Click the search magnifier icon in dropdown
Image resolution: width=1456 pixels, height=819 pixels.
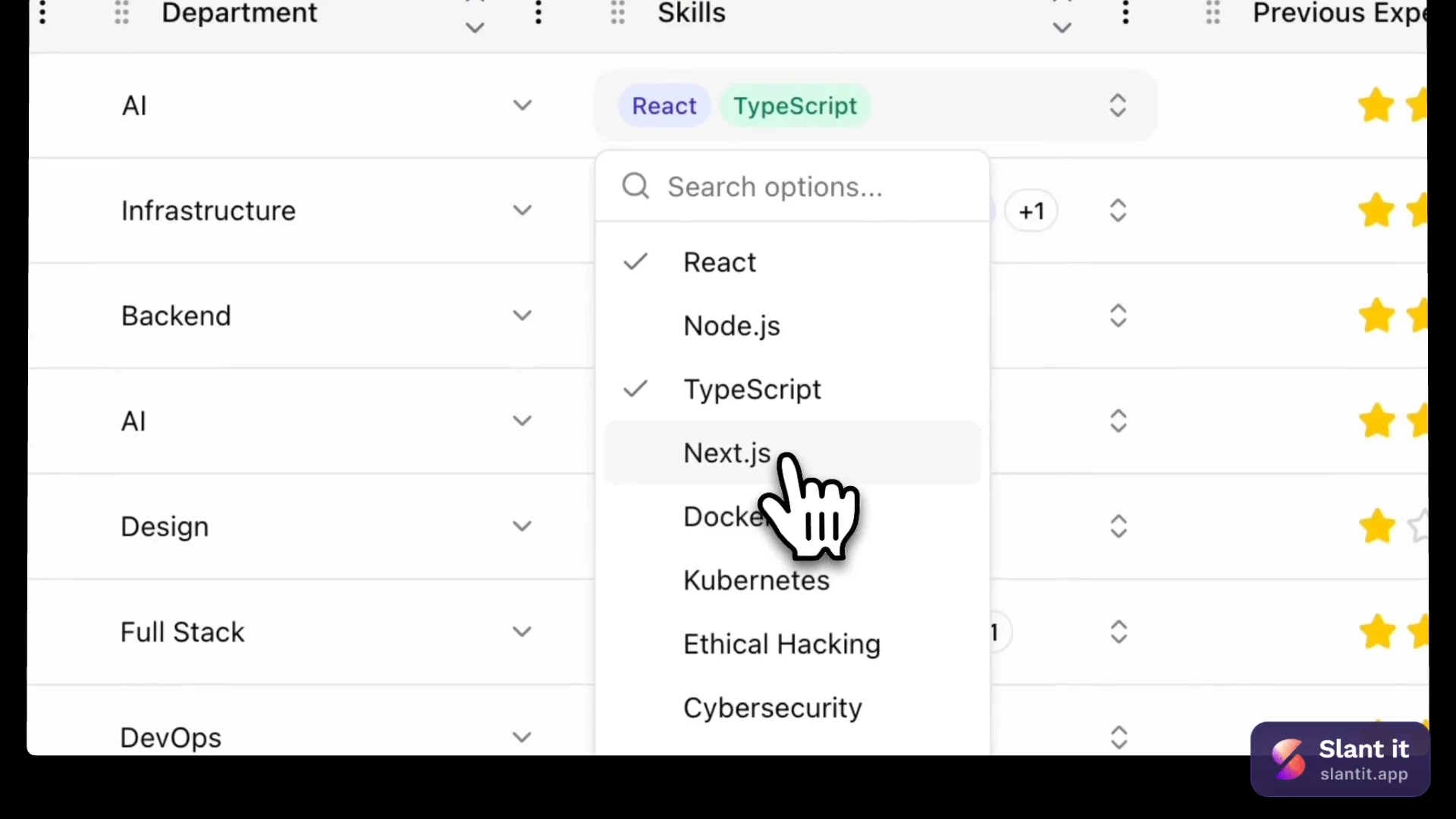pos(635,186)
